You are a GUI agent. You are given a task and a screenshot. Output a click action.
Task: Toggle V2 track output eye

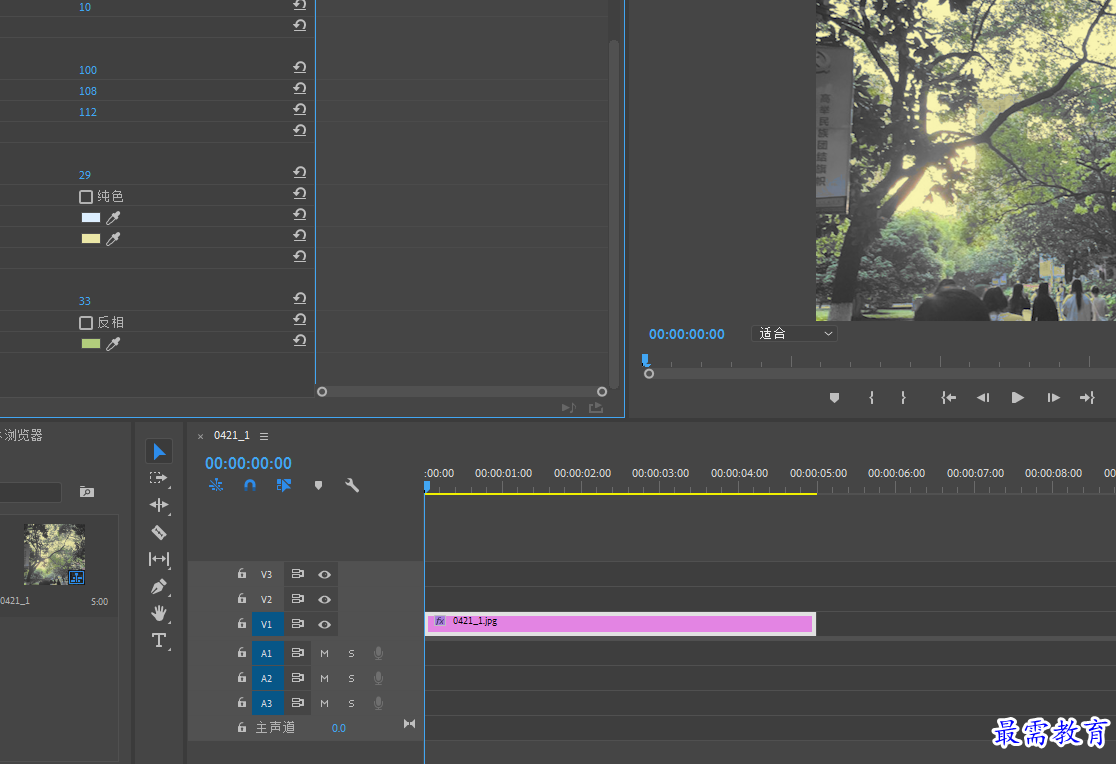(325, 600)
